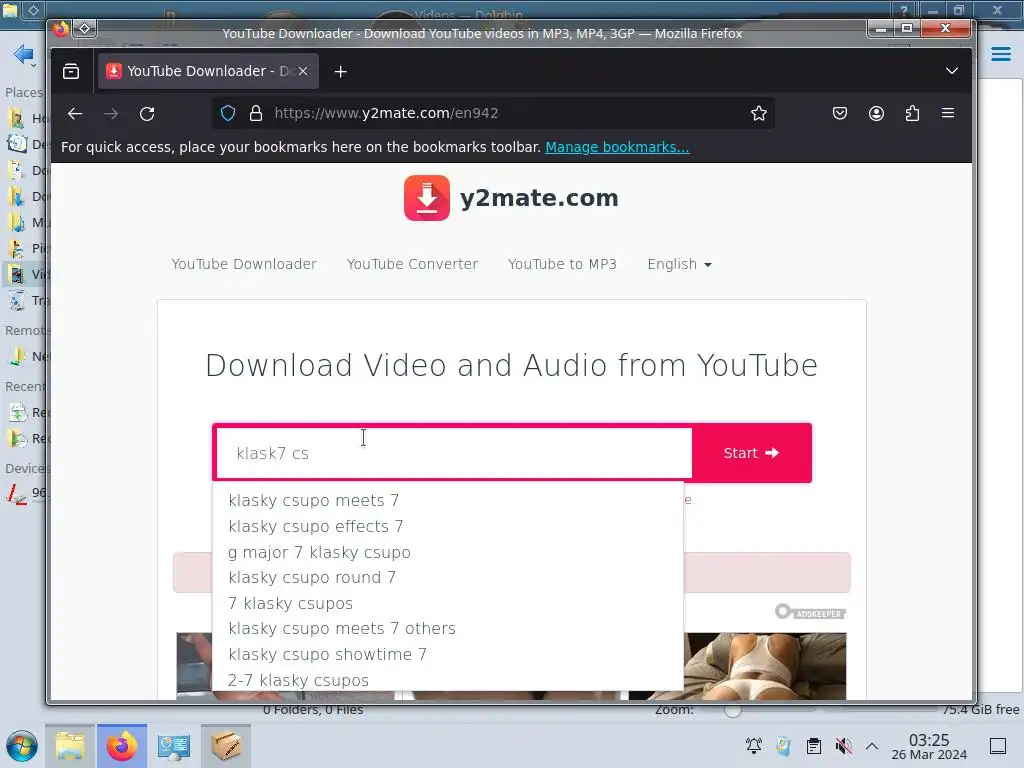
Task: Click the y2mate red download logo
Action: coord(426,198)
